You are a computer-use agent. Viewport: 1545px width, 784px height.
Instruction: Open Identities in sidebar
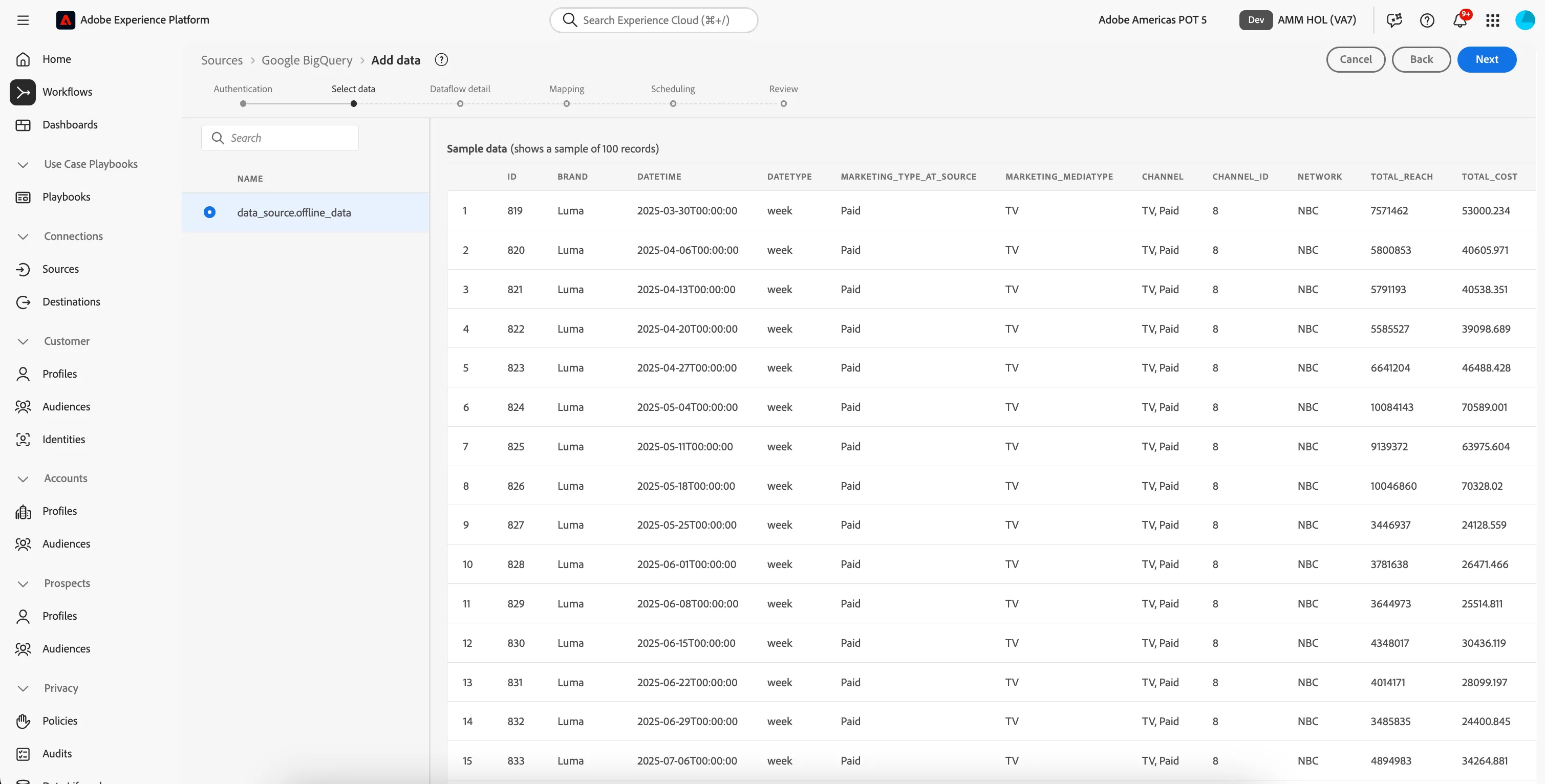coord(63,440)
